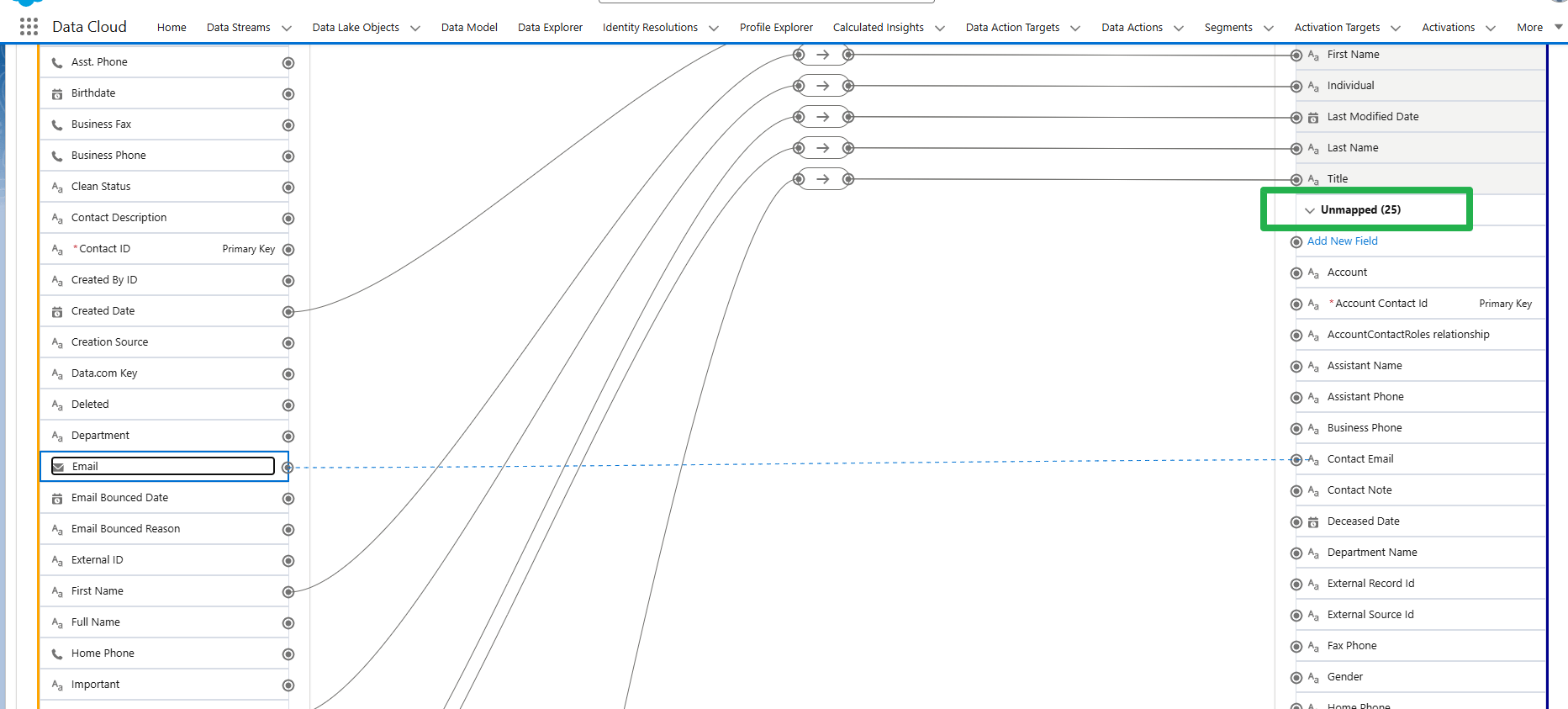Select the Department Name target field
This screenshot has width=1568, height=709.
coord(1420,553)
